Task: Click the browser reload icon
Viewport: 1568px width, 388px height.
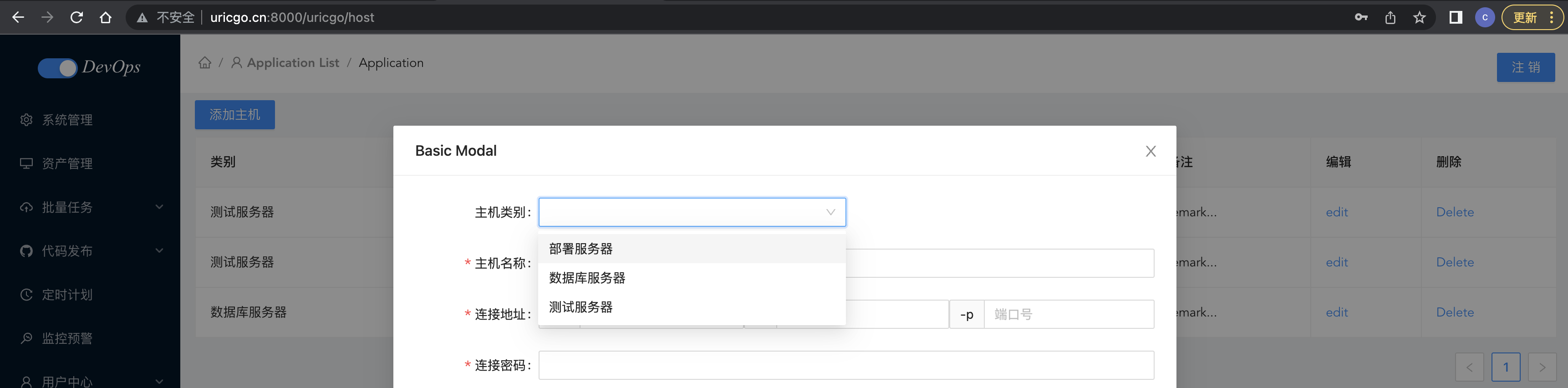Action: 76,18
